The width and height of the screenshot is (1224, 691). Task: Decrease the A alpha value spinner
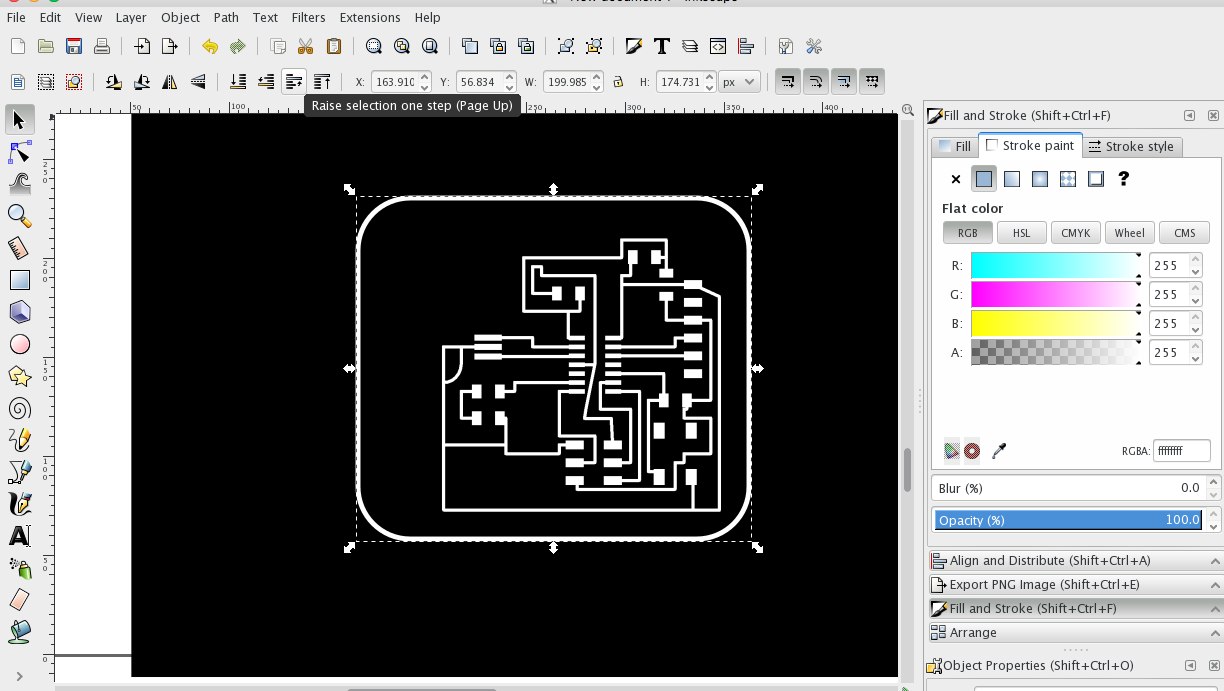tap(1195, 358)
